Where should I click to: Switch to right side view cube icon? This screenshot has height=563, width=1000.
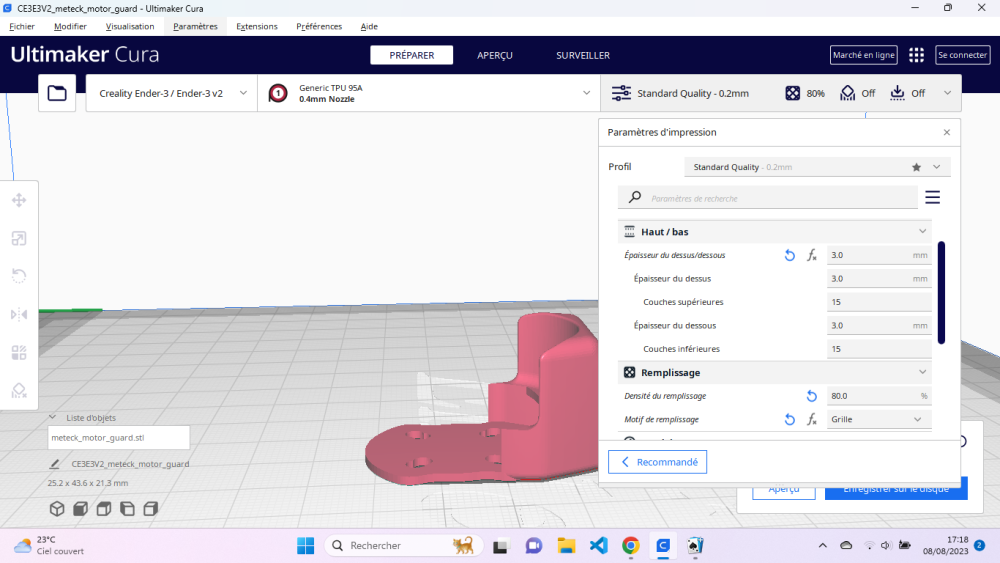(x=151, y=508)
